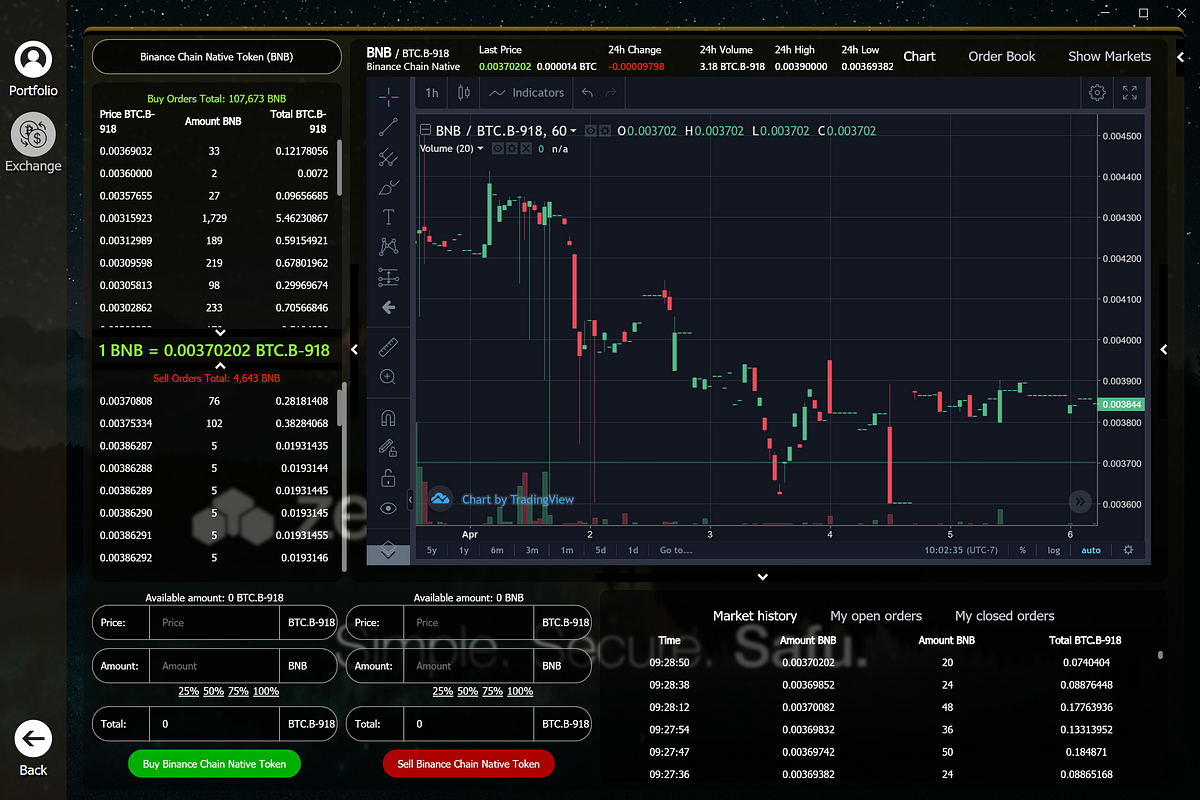Set chart range to 5d
Screen dimensions: 1200x800
600,550
